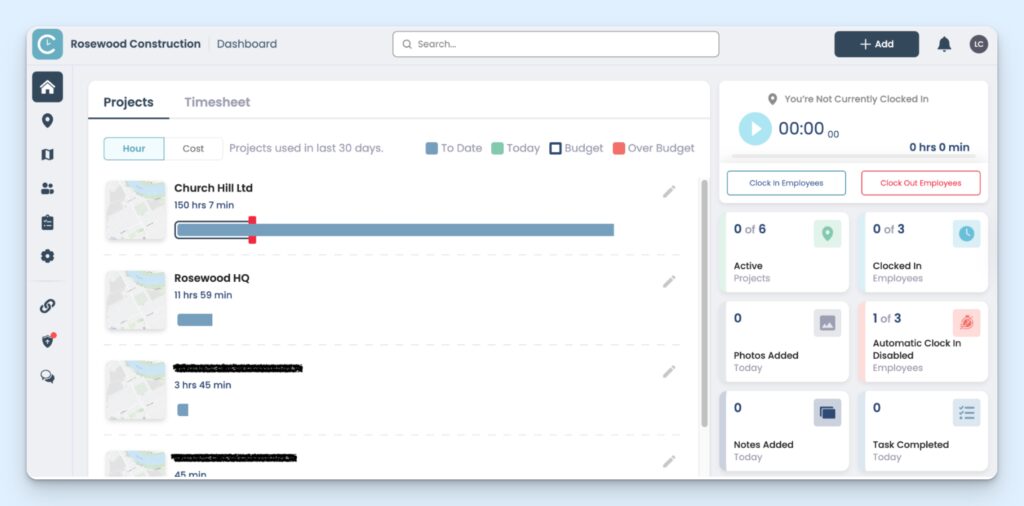Click the Dashboard breadcrumb label

tap(247, 44)
